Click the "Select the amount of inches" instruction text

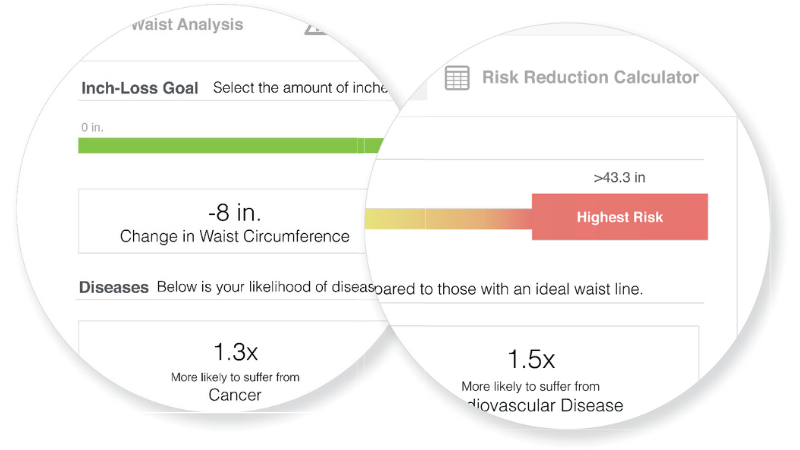pyautogui.click(x=300, y=88)
